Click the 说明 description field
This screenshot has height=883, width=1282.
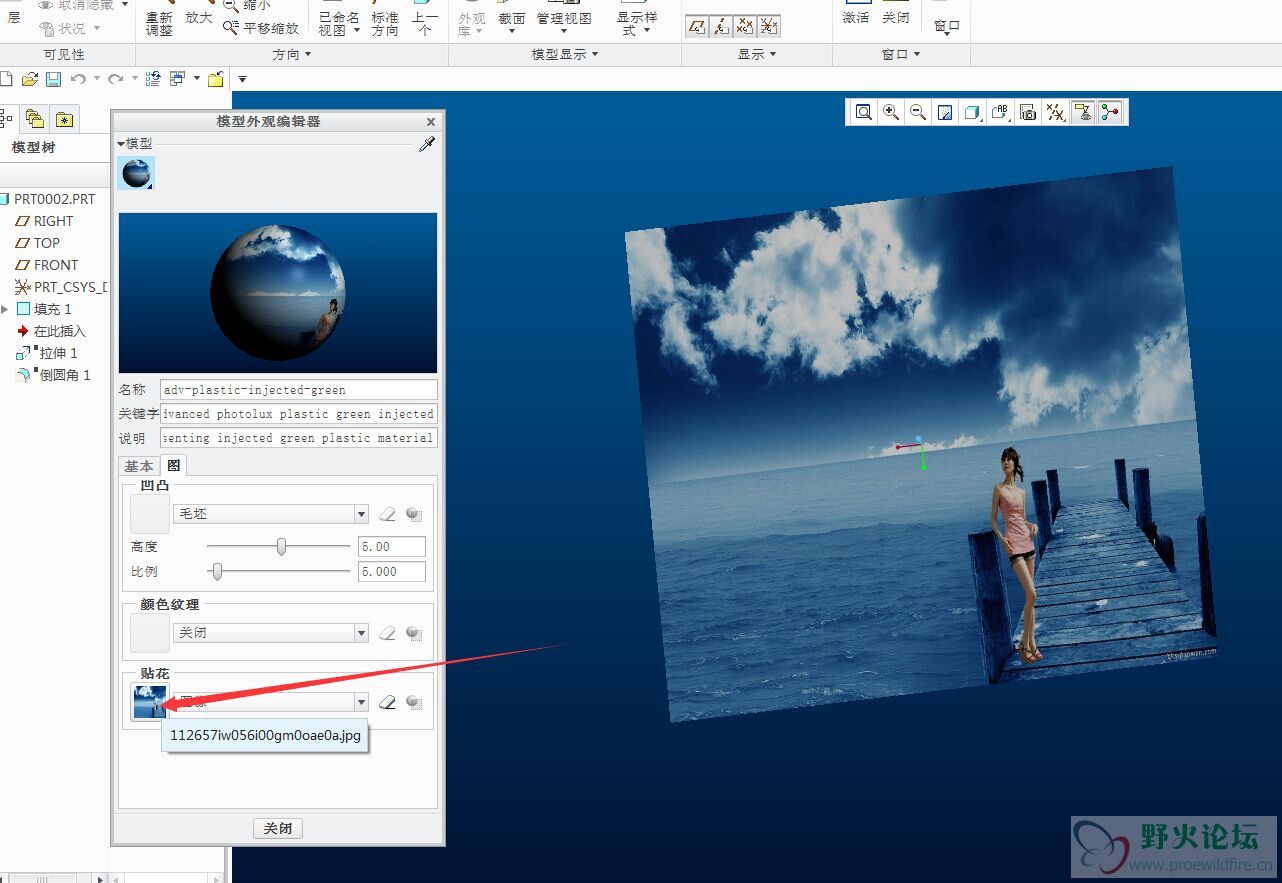tap(299, 437)
